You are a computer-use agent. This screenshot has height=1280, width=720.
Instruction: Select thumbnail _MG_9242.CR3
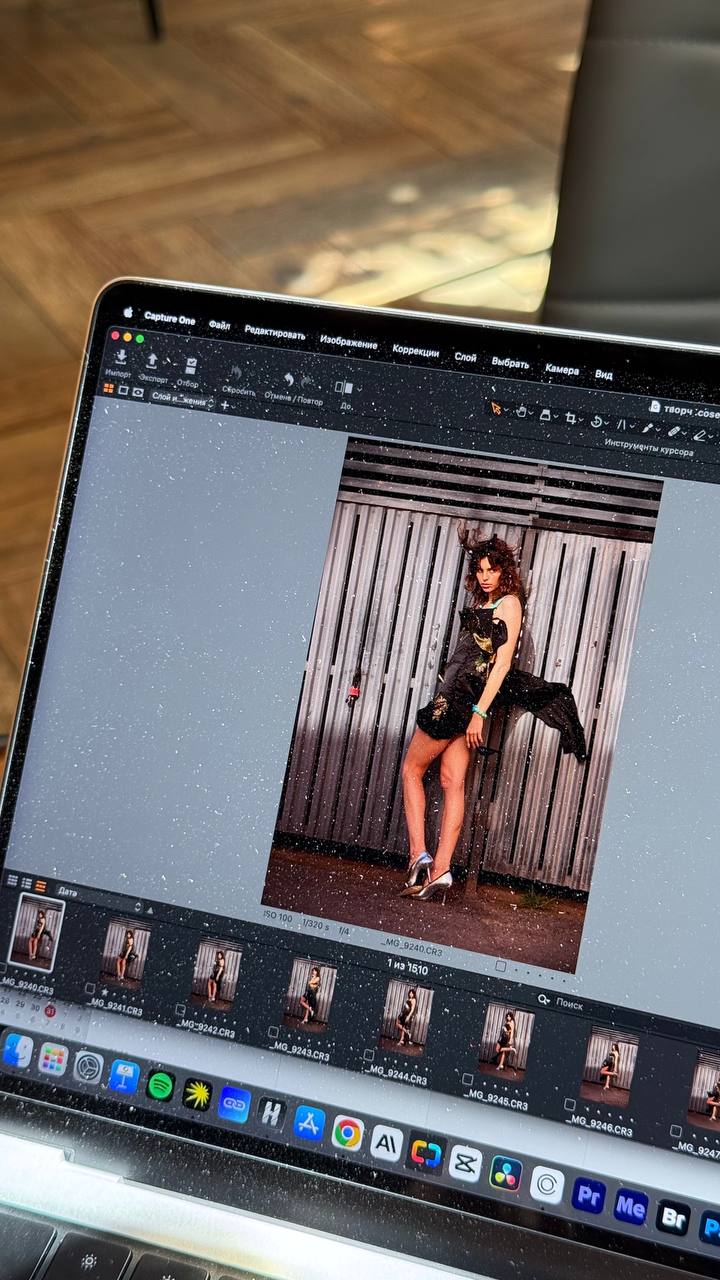[217, 975]
